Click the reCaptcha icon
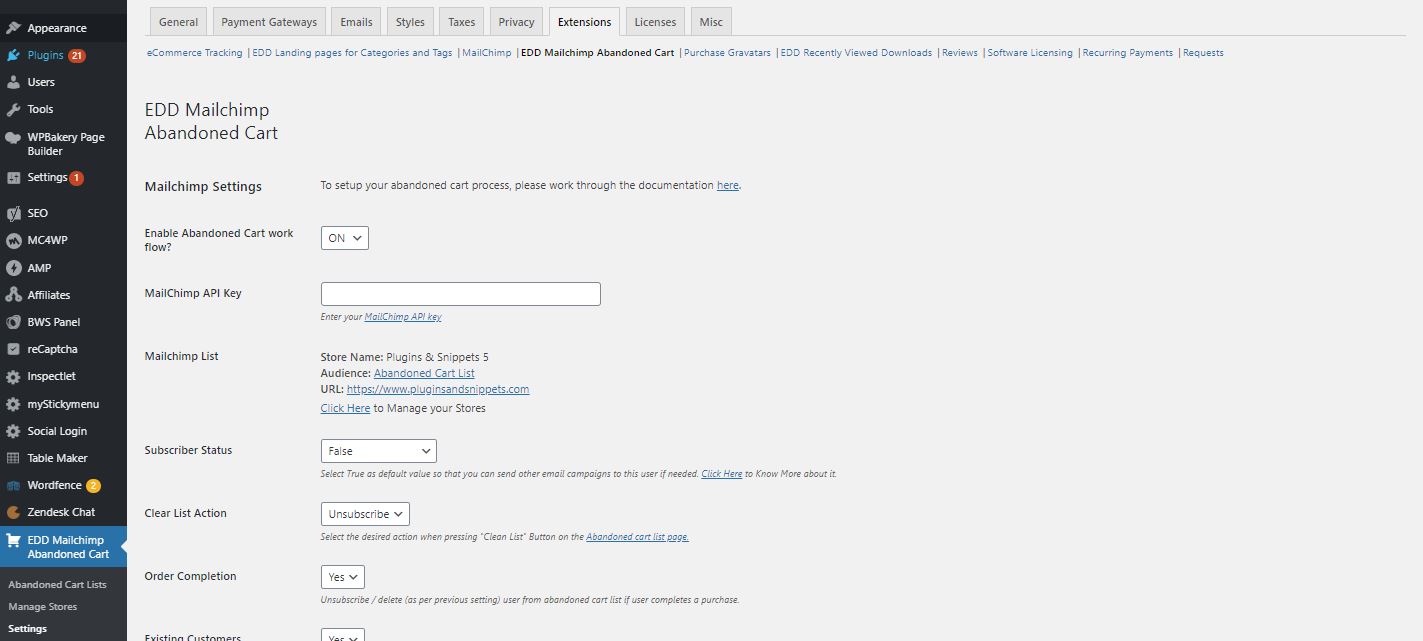Viewport: 1423px width, 641px height. pos(13,349)
